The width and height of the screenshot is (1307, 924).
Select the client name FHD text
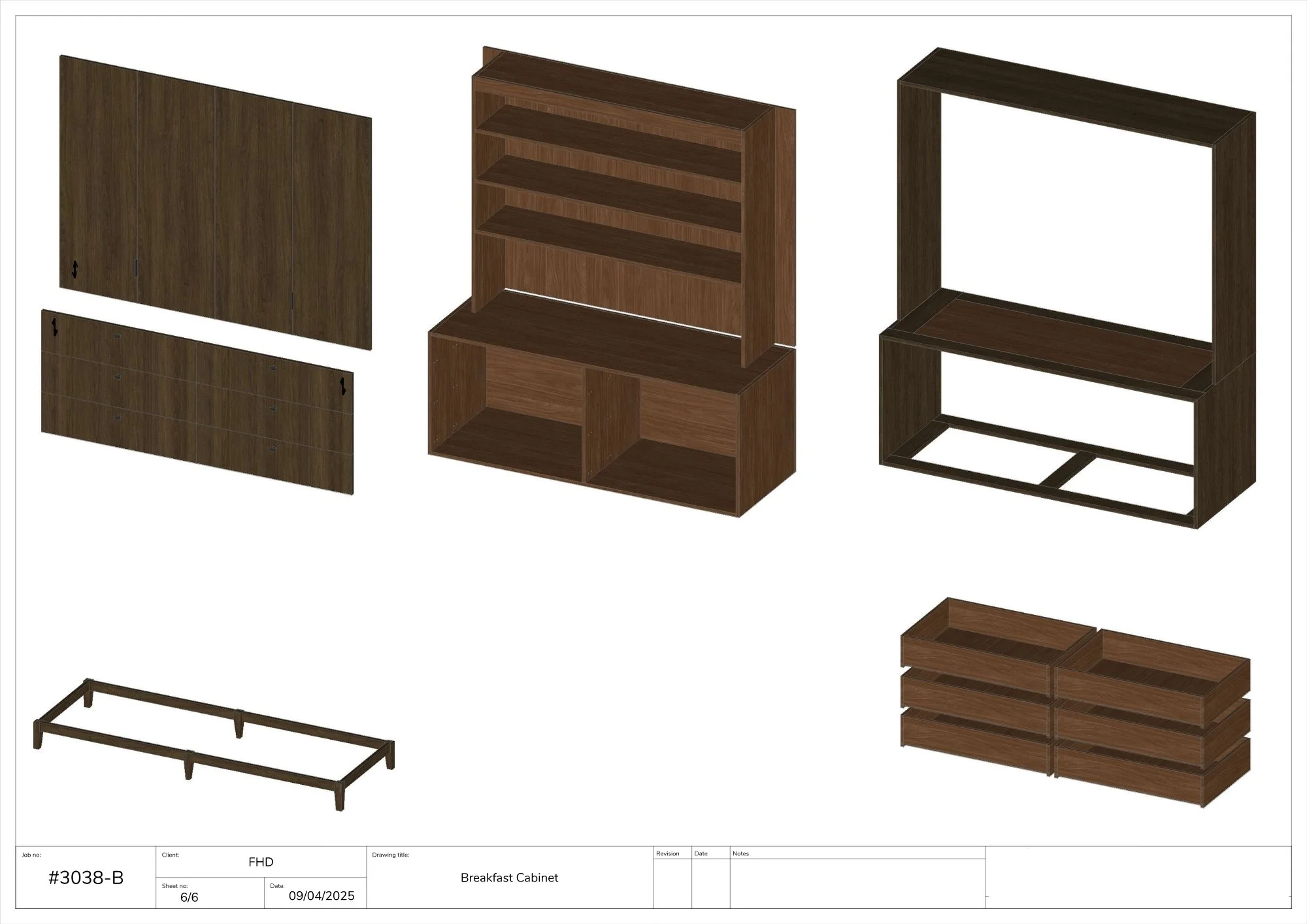[x=261, y=863]
